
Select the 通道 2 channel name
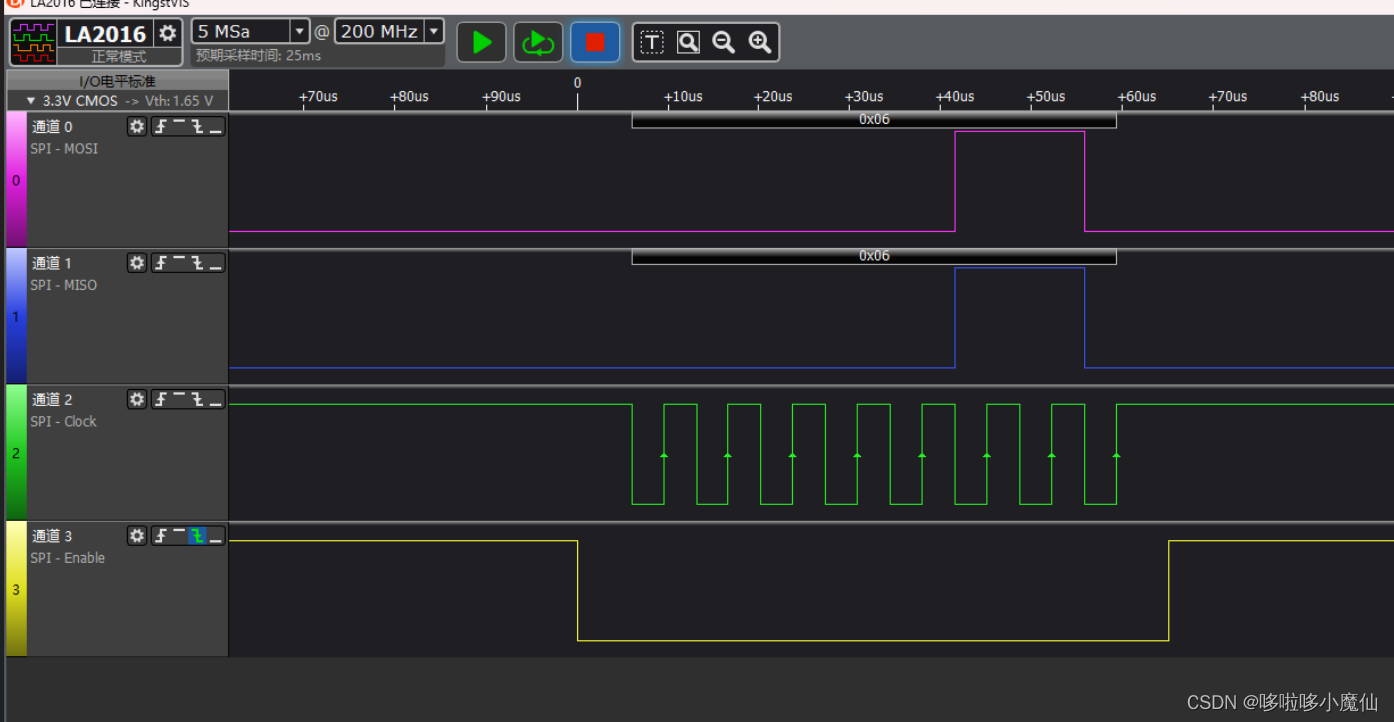pos(52,400)
